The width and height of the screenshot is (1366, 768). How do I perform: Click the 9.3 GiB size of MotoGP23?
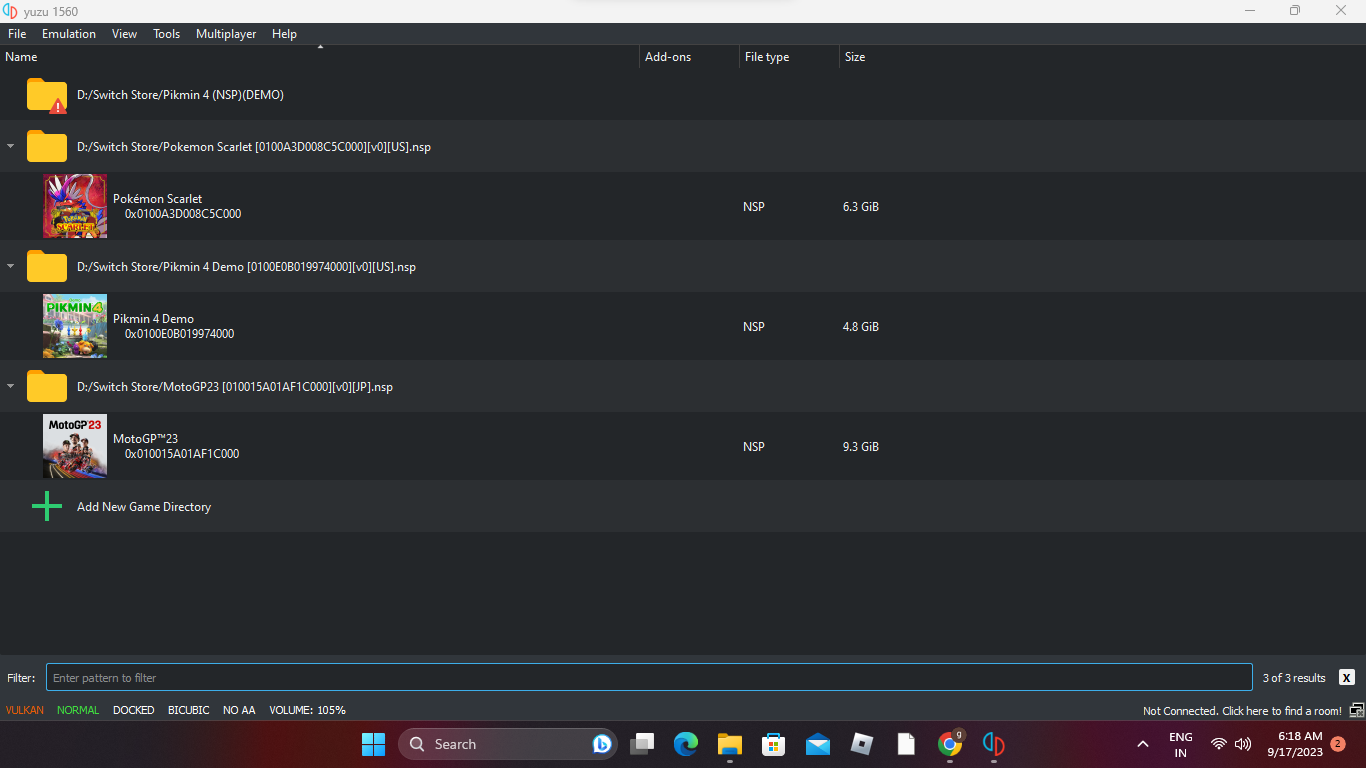tap(861, 447)
